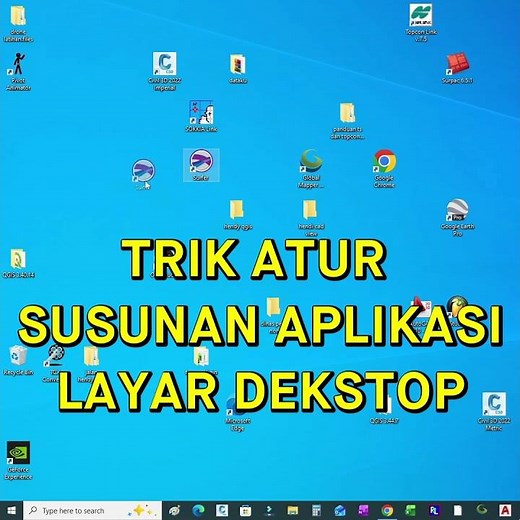
Task: Click the Topcon Link v.7.5 icon
Action: (x=421, y=23)
